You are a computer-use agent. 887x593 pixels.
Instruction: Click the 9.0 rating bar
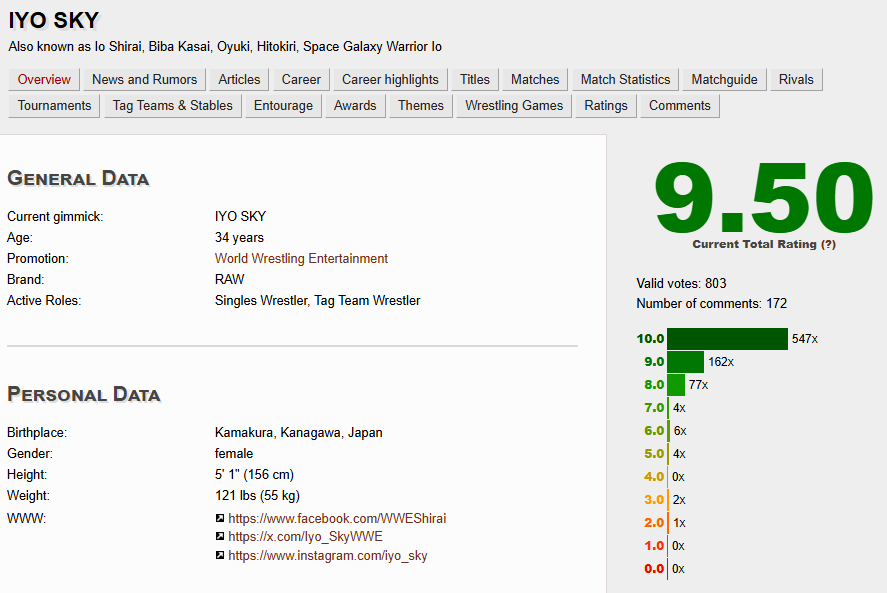[686, 362]
